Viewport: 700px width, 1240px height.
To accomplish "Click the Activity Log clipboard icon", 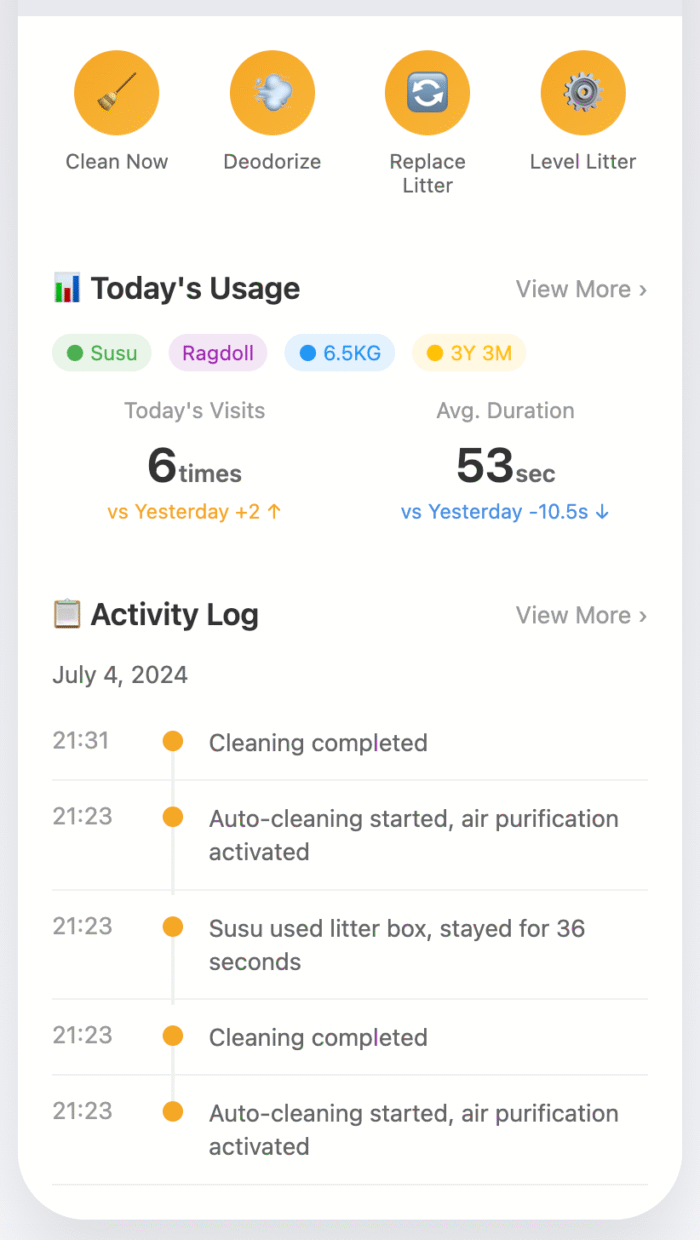I will click(67, 614).
